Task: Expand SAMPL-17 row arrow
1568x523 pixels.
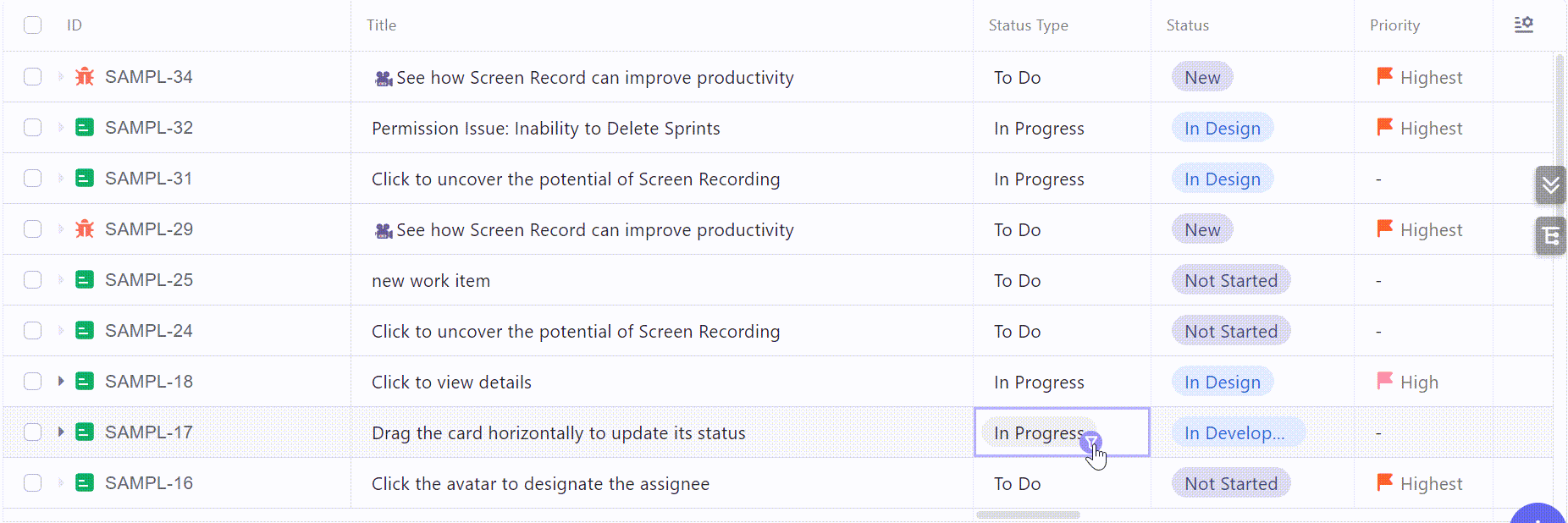Action: [61, 432]
